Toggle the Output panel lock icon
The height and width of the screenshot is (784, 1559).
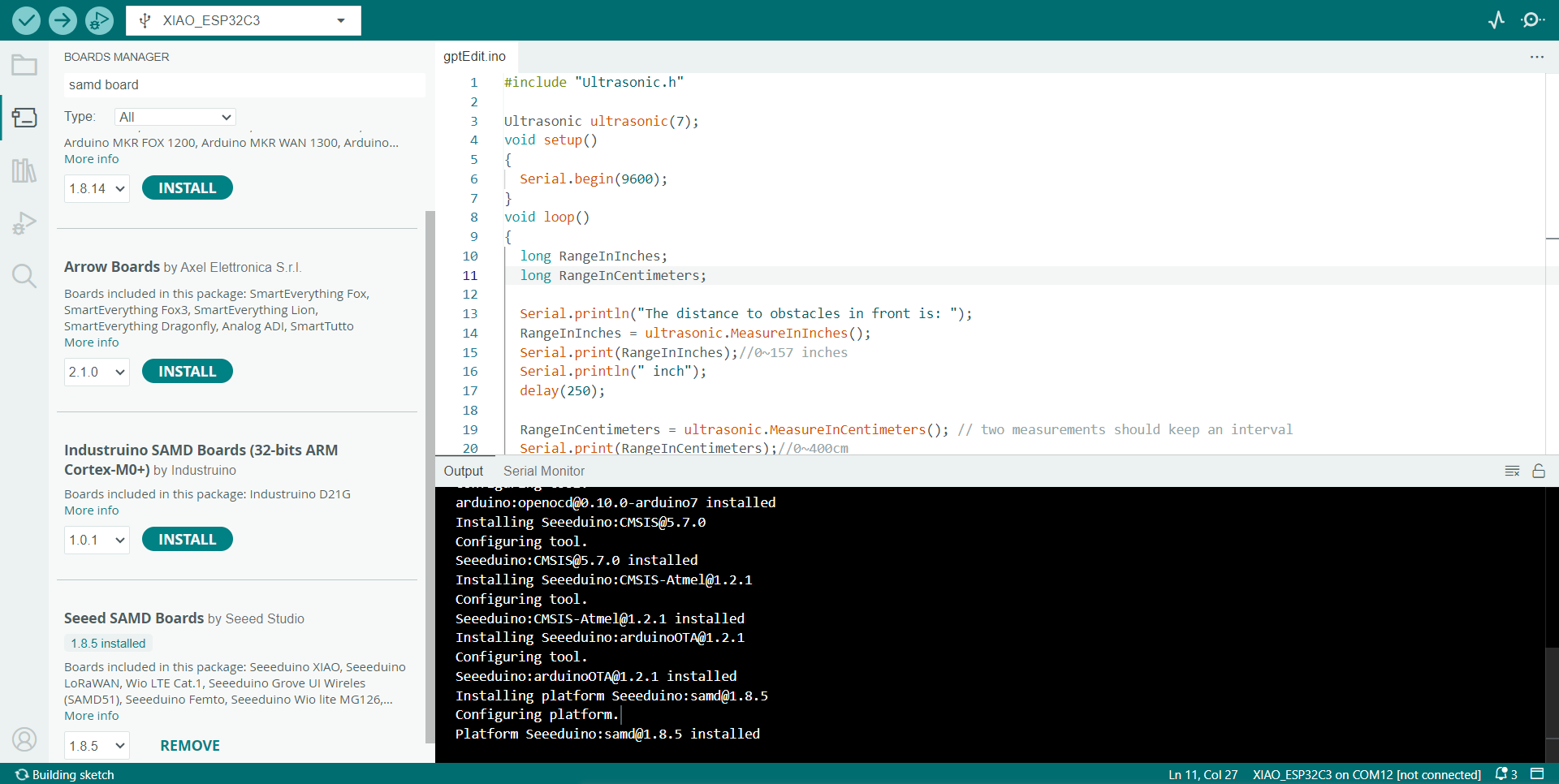coord(1539,471)
